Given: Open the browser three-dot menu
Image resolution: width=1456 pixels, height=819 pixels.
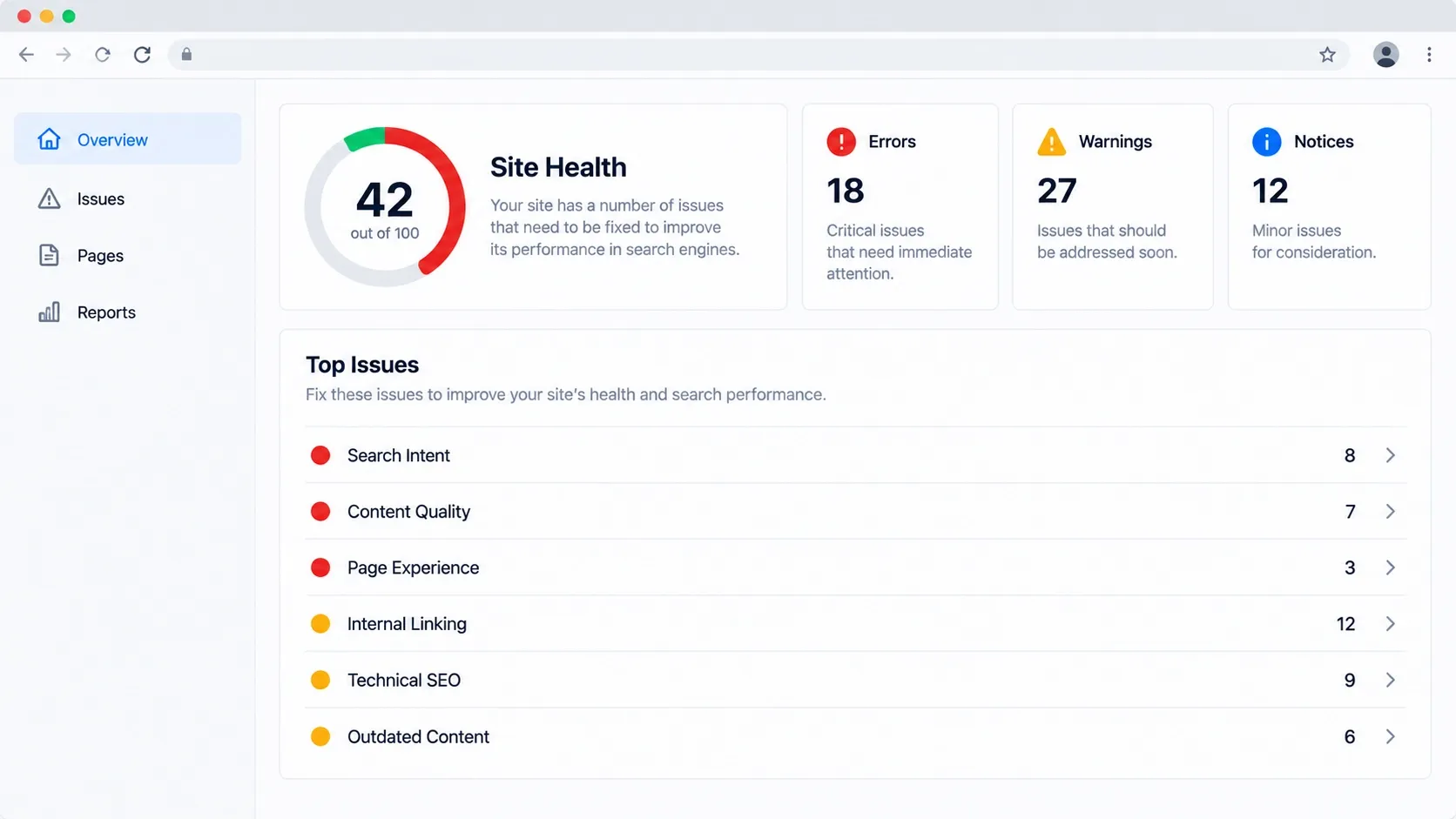Looking at the screenshot, I should click(x=1429, y=55).
